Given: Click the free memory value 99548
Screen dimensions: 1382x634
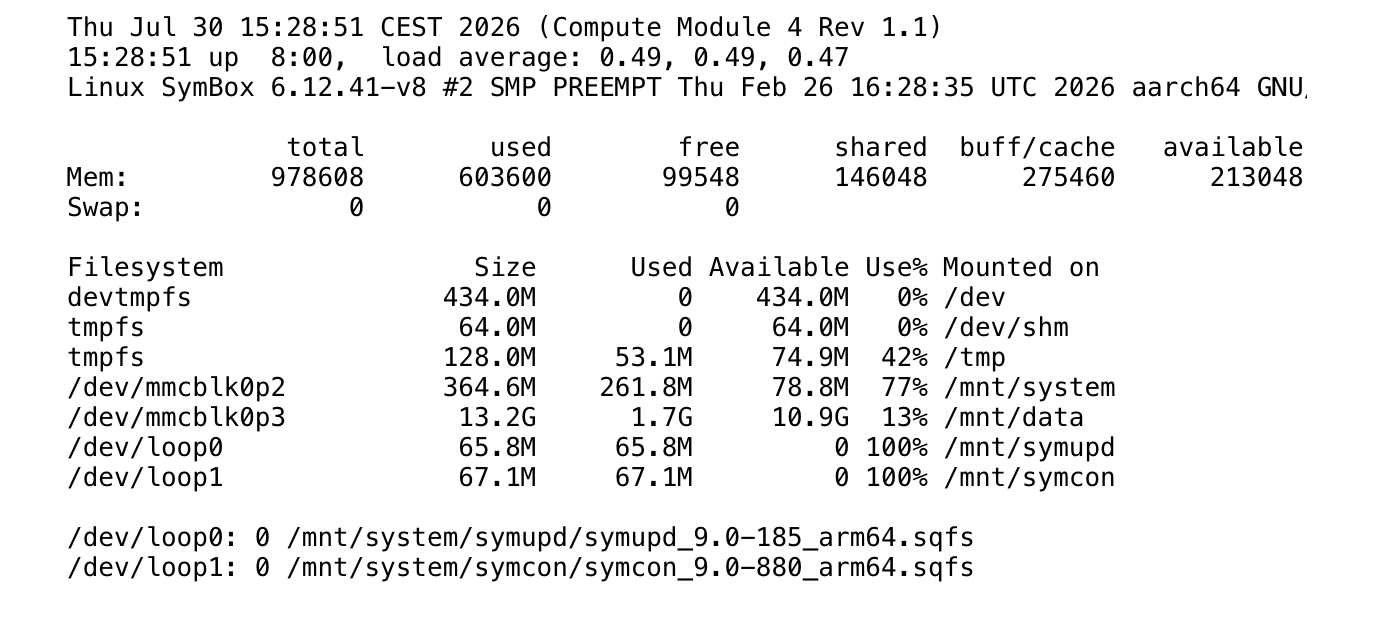Looking at the screenshot, I should click(701, 178).
